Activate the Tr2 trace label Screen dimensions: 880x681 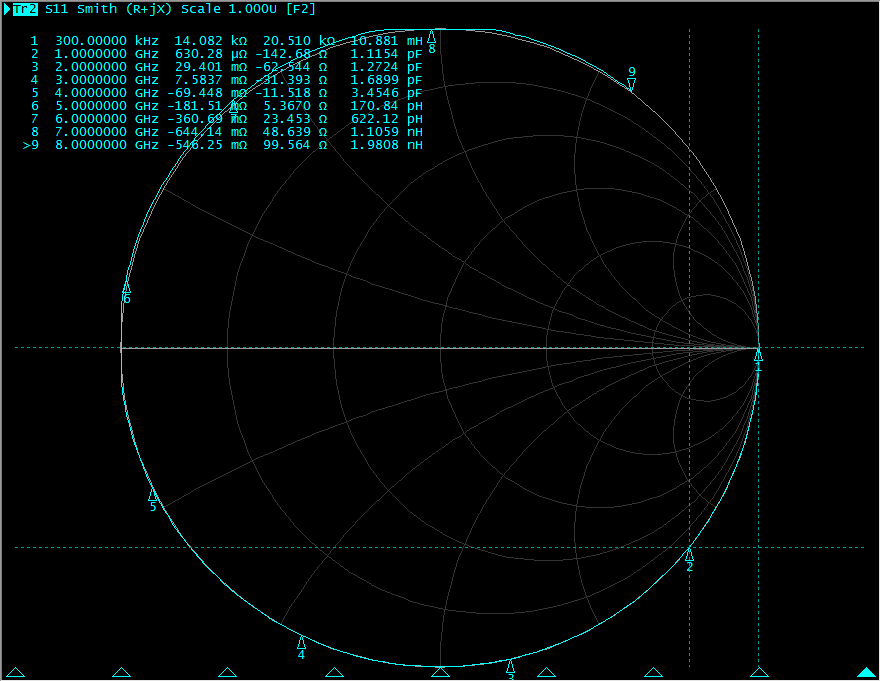25,9
